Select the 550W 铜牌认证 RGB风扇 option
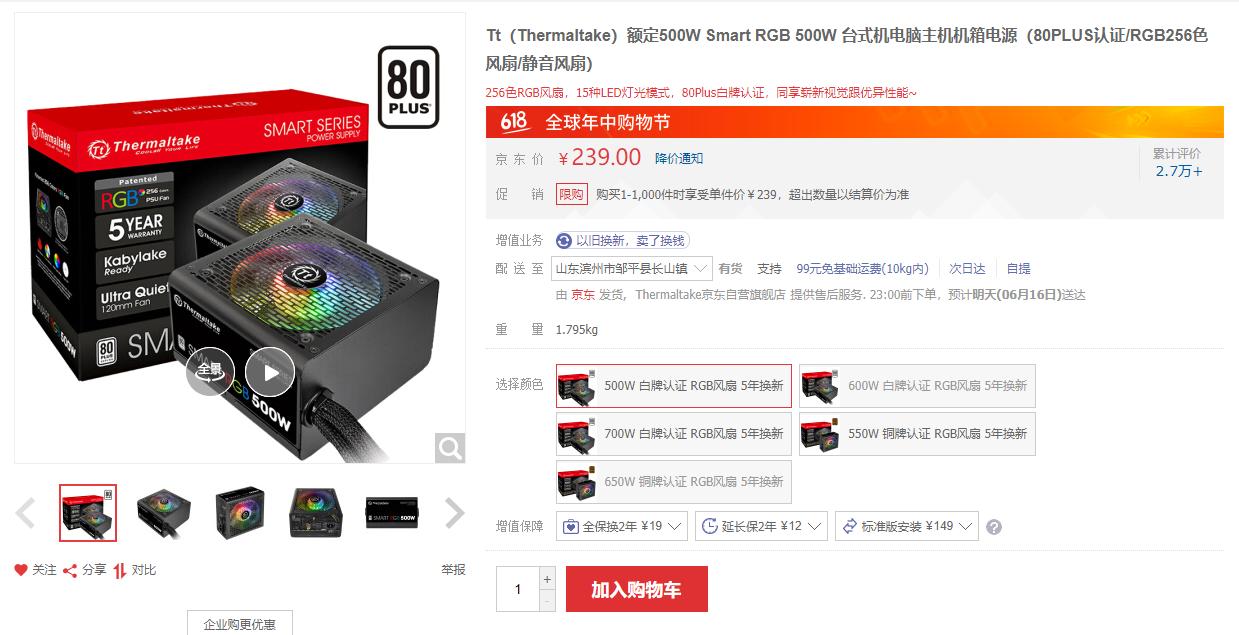The image size is (1239, 635). coord(917,434)
